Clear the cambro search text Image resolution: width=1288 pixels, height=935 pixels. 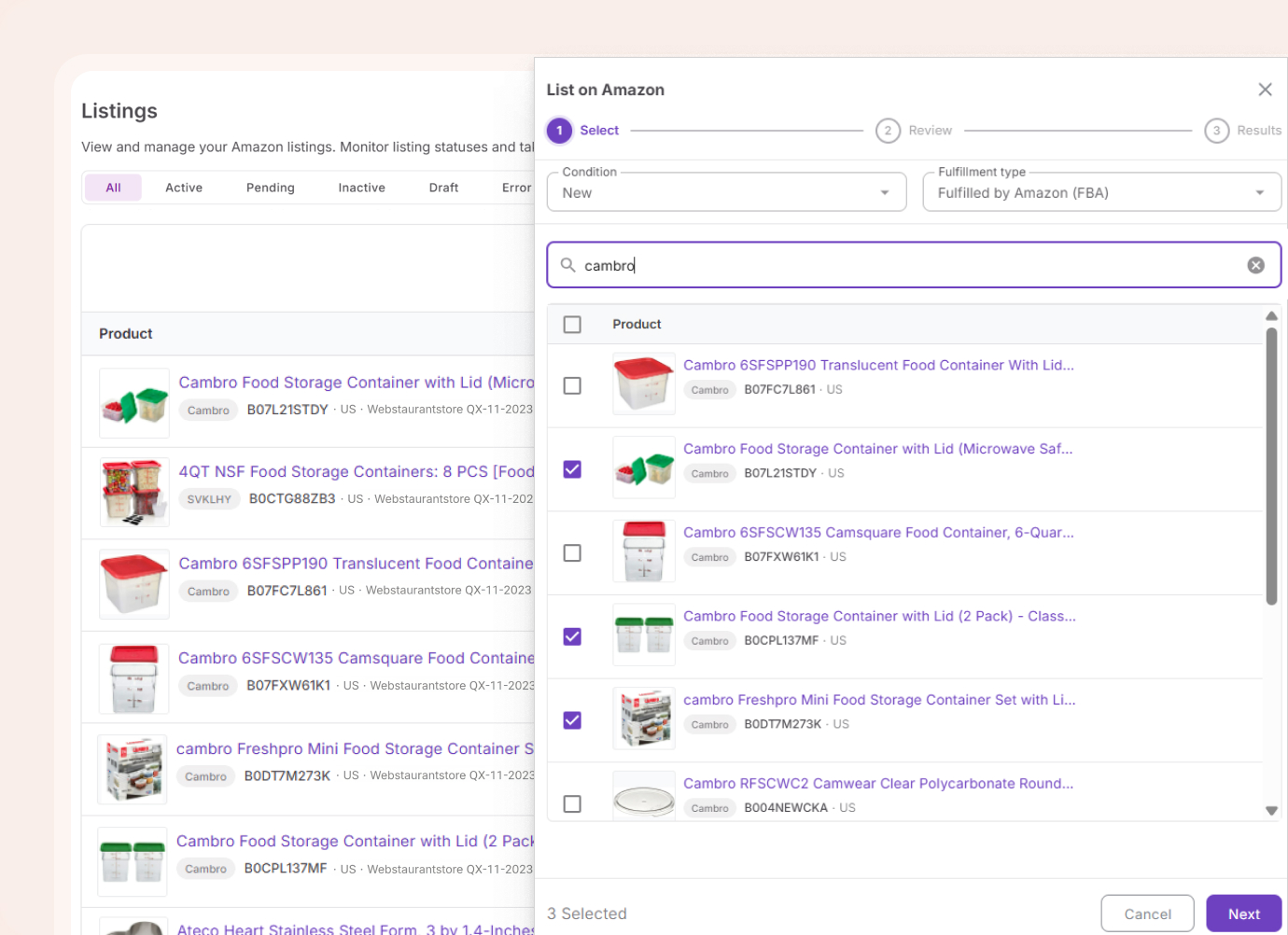1255,265
